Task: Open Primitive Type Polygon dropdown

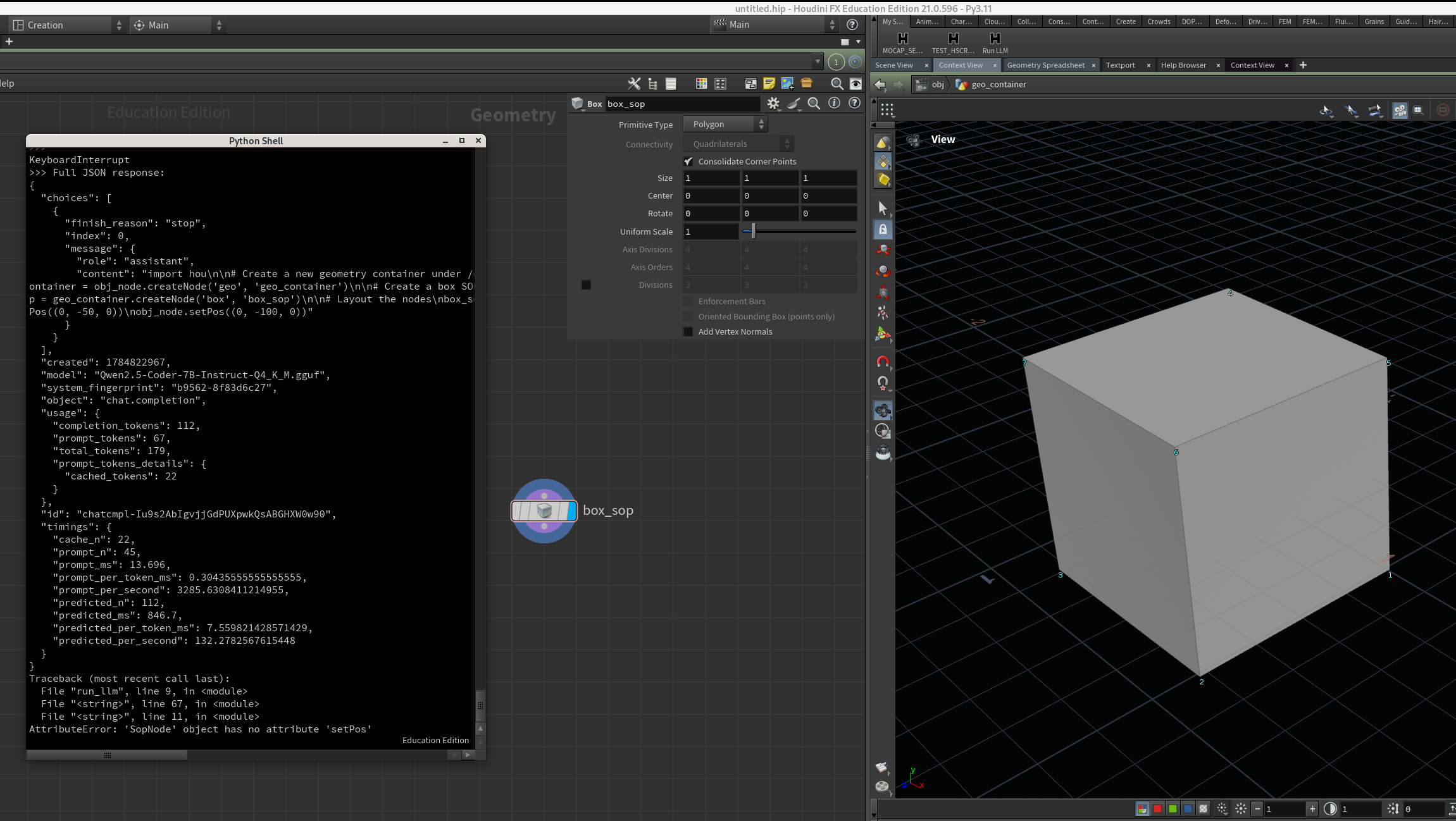Action: point(725,124)
